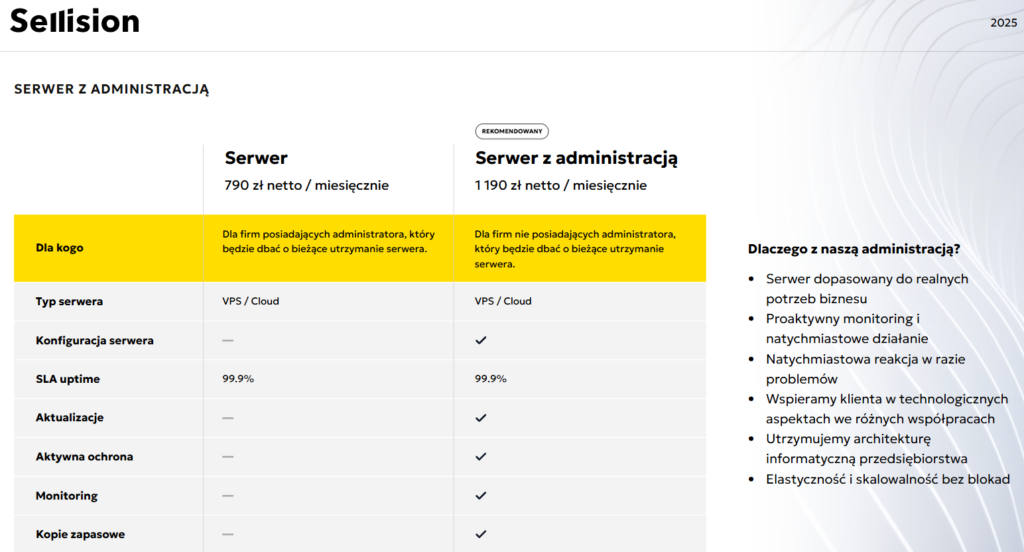The height and width of the screenshot is (552, 1024).
Task: Click the checkmark in the Konfiguracja serwera row
Action: pyautogui.click(x=481, y=340)
